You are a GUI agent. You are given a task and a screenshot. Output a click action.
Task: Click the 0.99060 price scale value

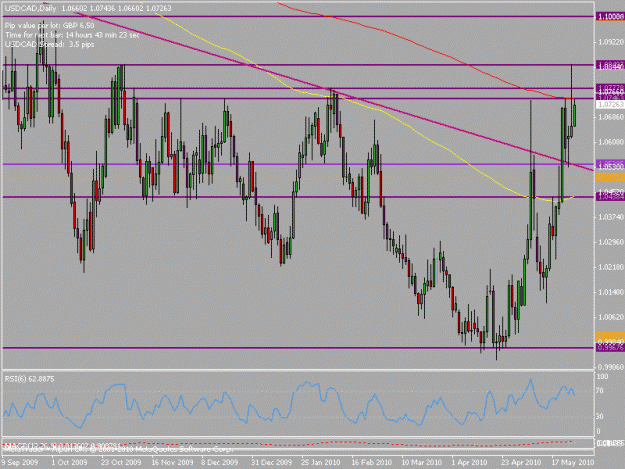coord(611,367)
